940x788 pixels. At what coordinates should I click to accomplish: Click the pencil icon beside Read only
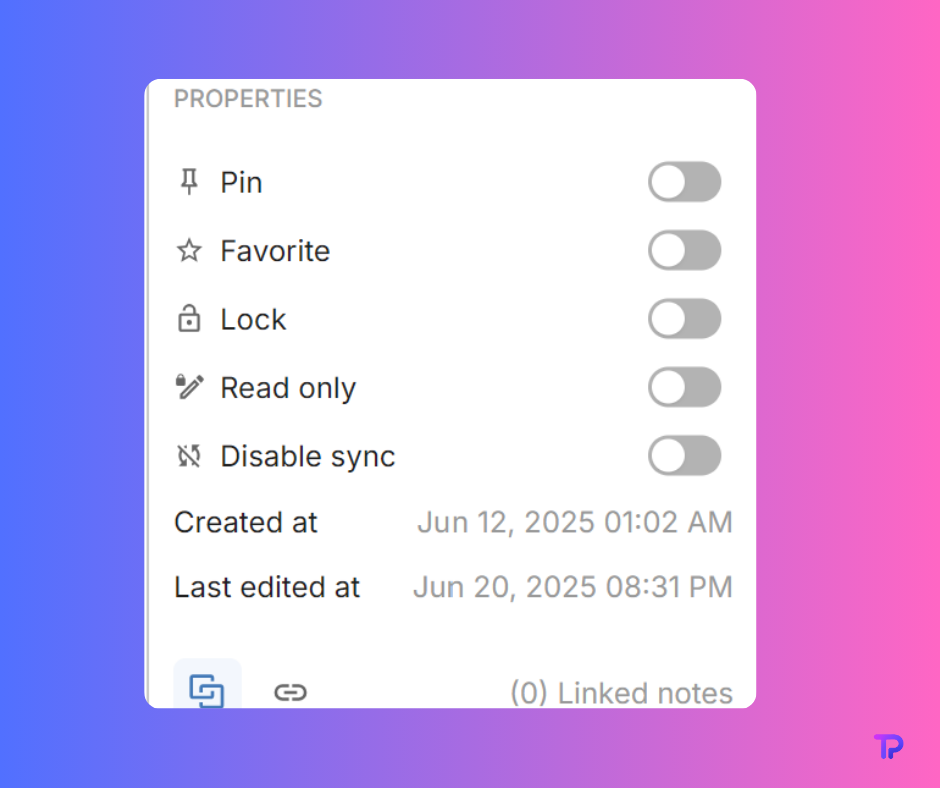coord(190,387)
